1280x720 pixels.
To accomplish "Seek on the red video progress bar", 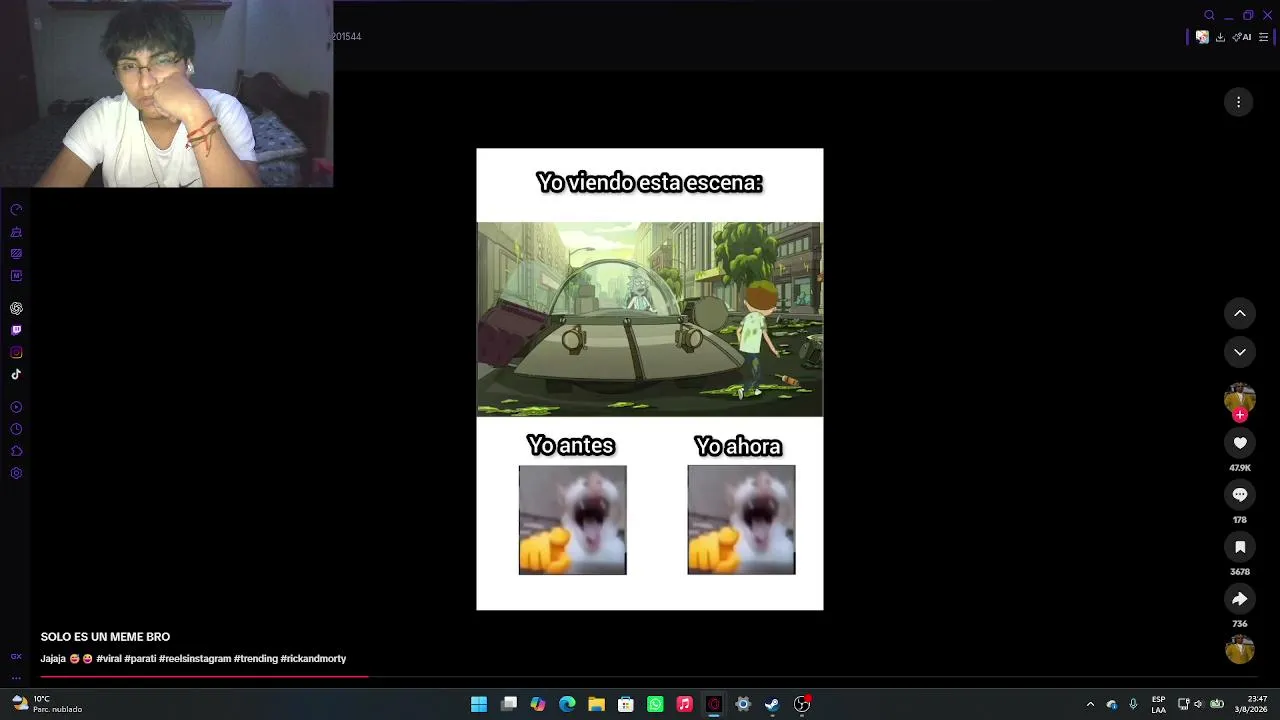I will coord(649,677).
